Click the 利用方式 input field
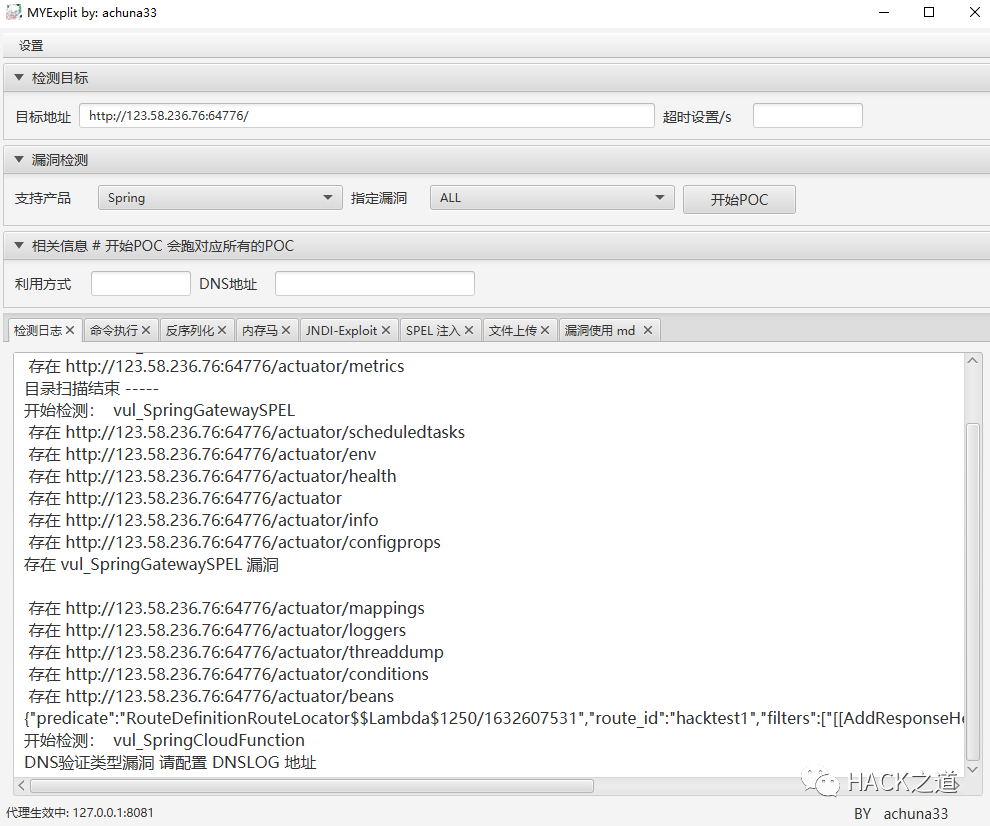990x826 pixels. coord(141,284)
